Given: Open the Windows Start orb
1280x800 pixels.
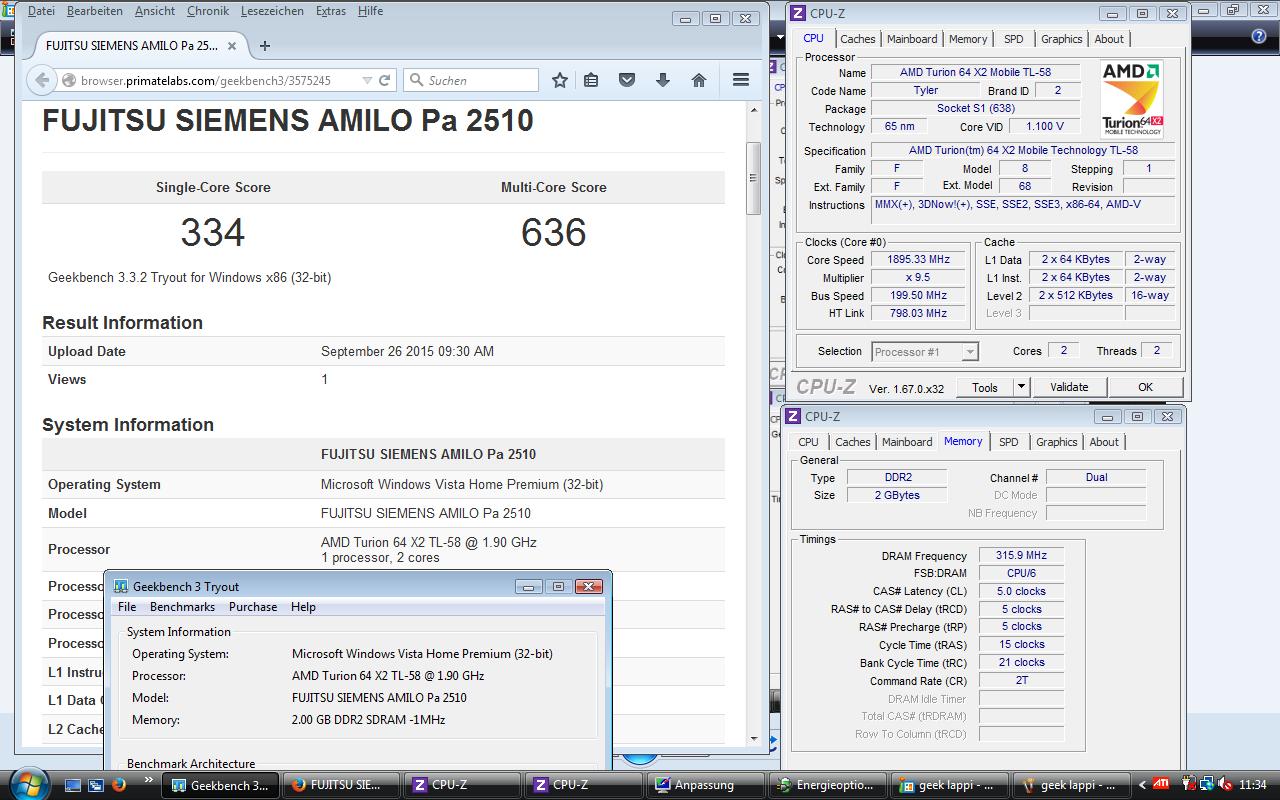Looking at the screenshot, I should pos(27,783).
